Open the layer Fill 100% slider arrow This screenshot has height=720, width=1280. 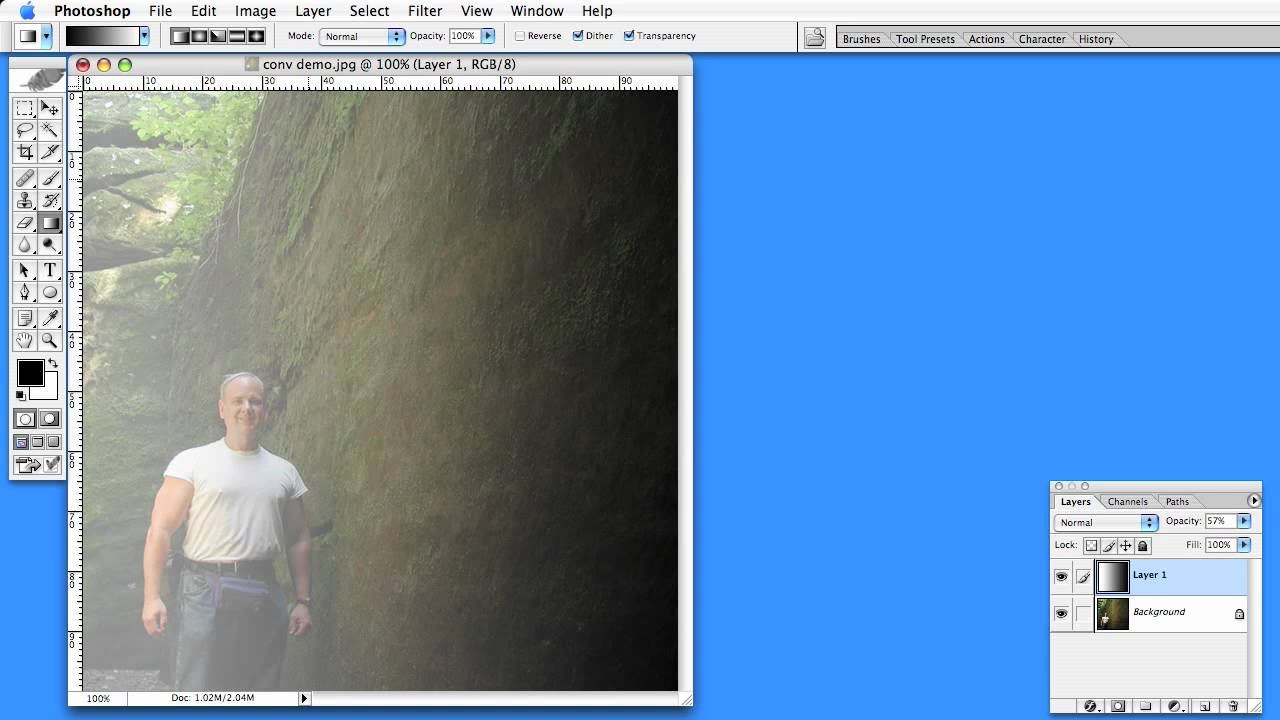tap(1244, 545)
